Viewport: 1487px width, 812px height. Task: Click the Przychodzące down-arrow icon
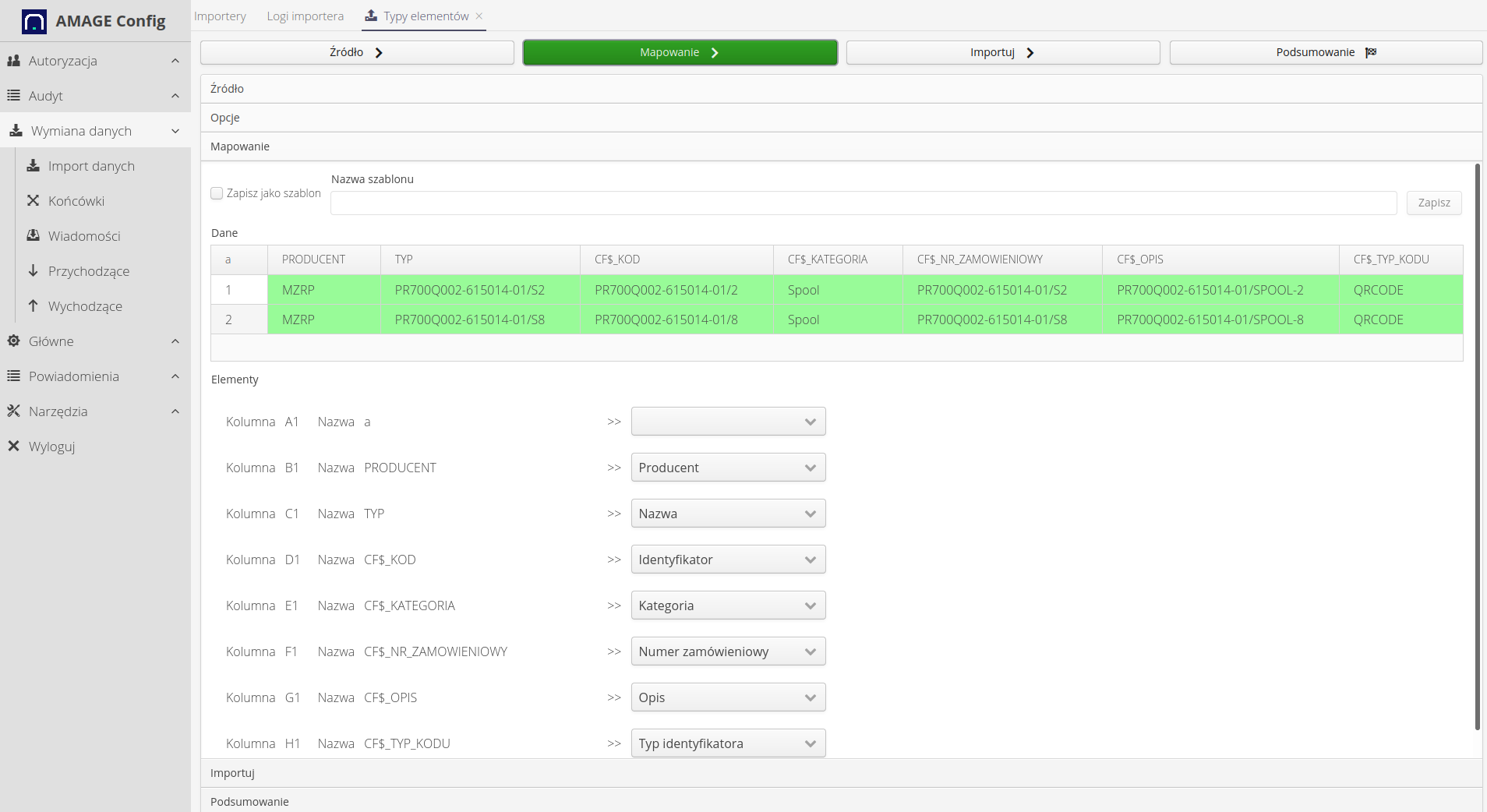point(33,270)
